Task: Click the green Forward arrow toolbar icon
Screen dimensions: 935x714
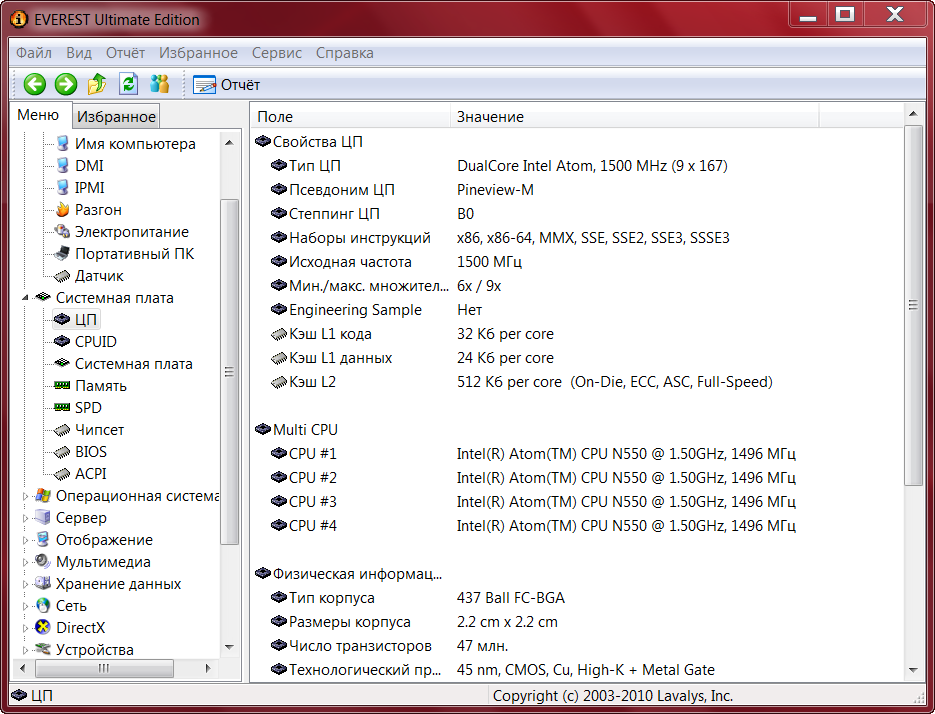Action: pyautogui.click(x=66, y=85)
